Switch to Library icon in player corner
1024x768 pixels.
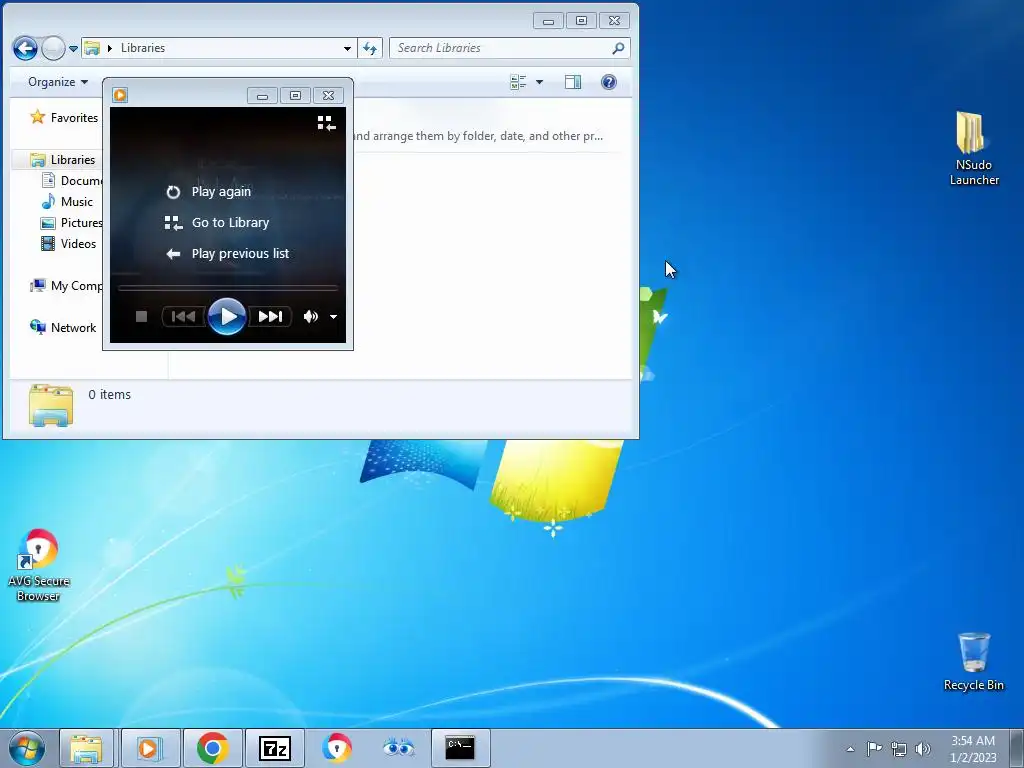(x=326, y=123)
